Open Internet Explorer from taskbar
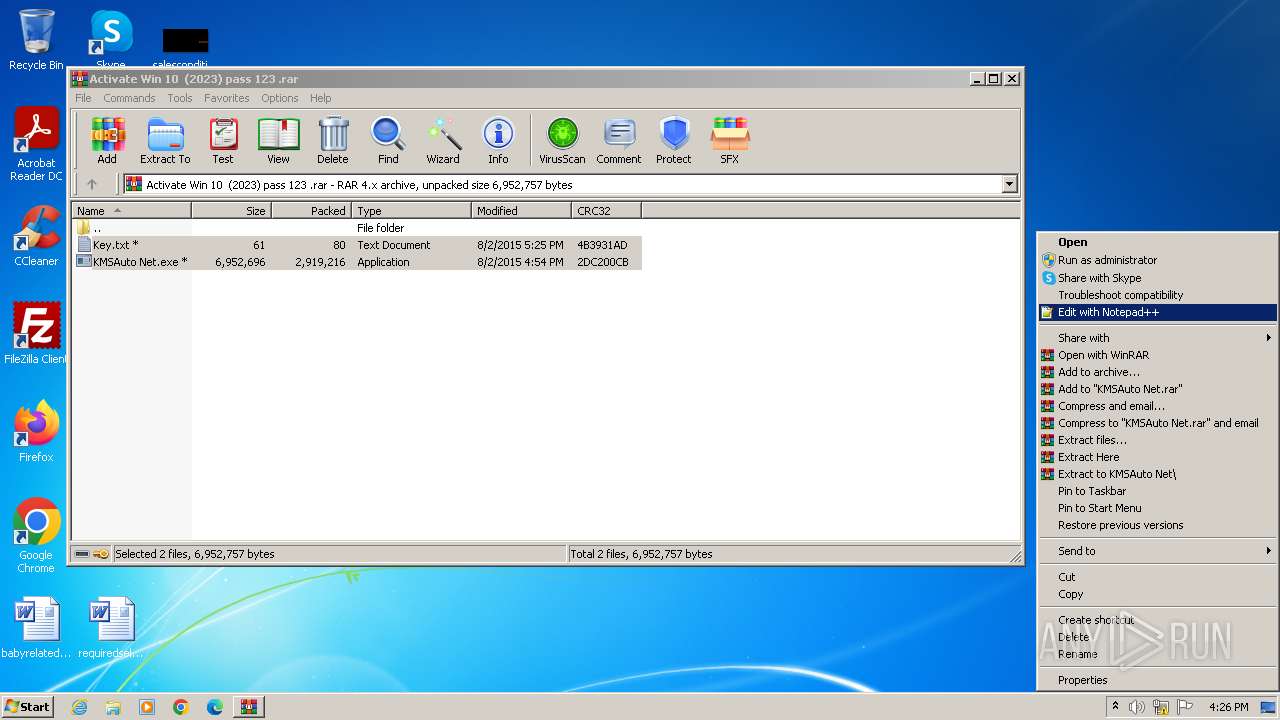 click(x=79, y=707)
